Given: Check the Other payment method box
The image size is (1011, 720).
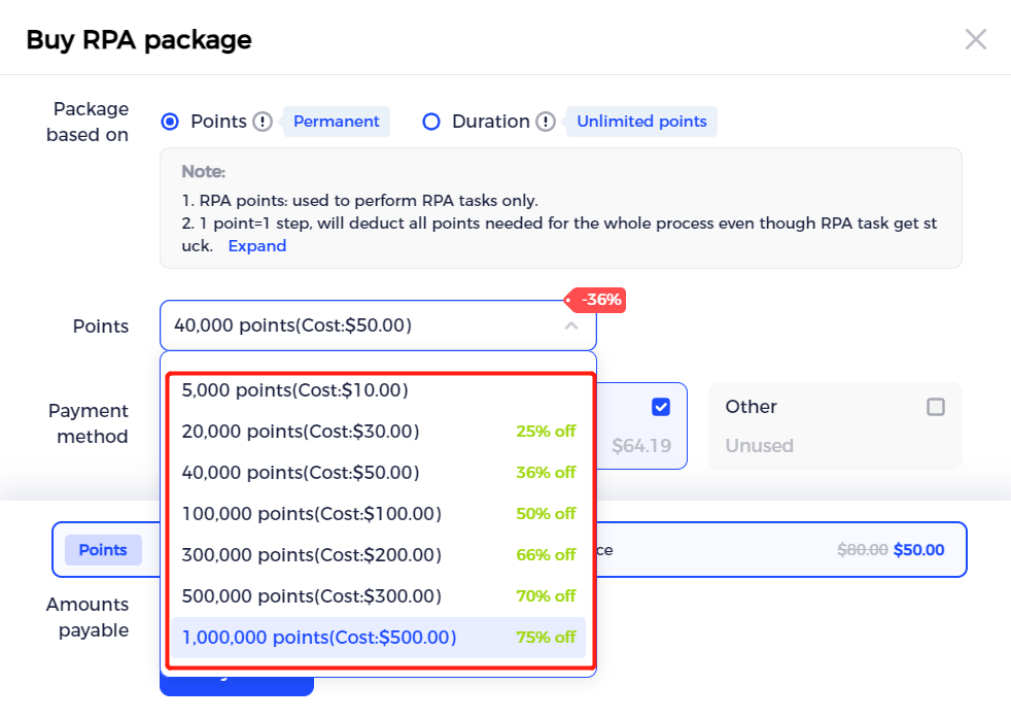Looking at the screenshot, I should (x=936, y=407).
